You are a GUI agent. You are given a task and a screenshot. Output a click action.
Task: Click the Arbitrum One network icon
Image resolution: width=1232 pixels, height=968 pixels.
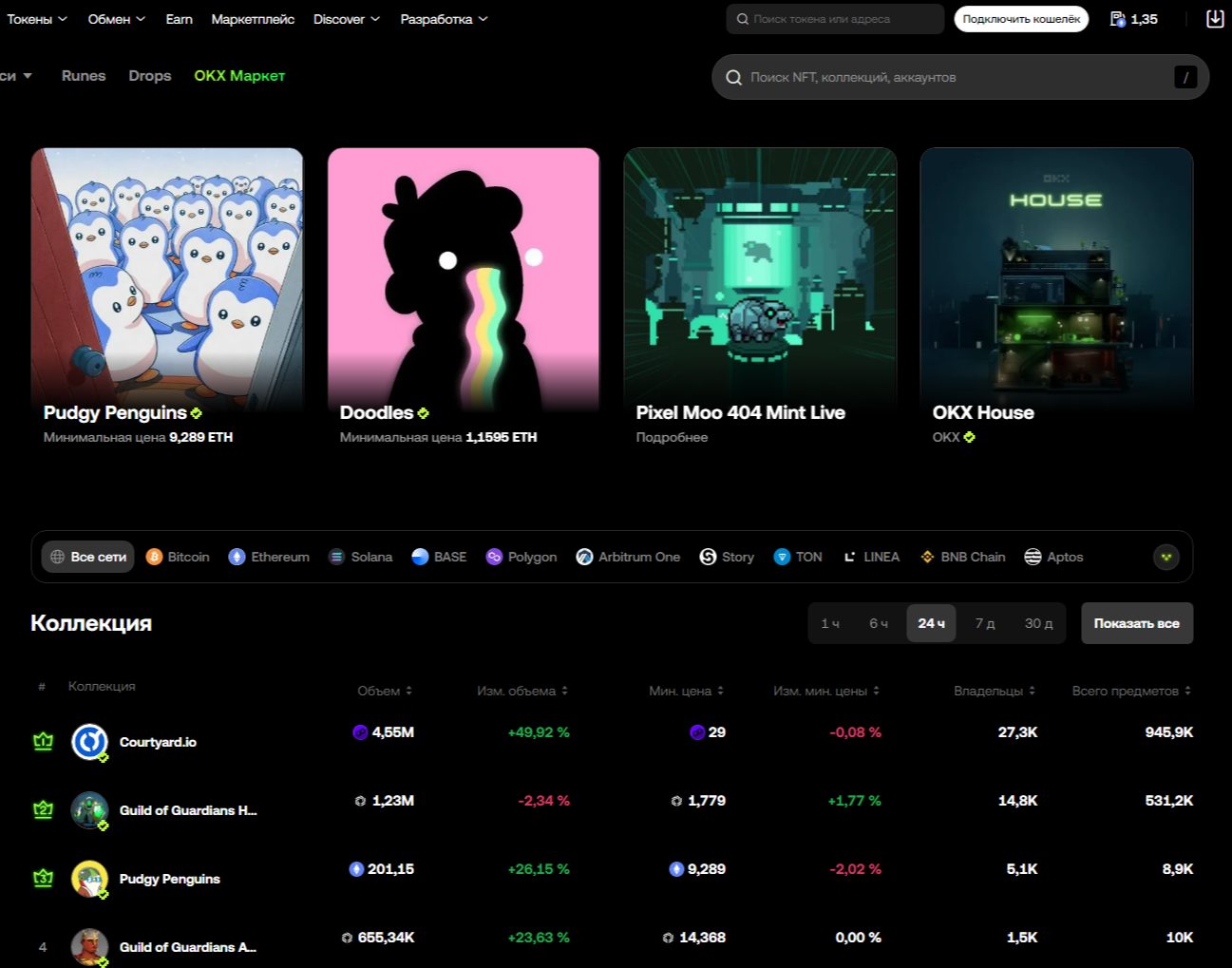[x=584, y=557]
